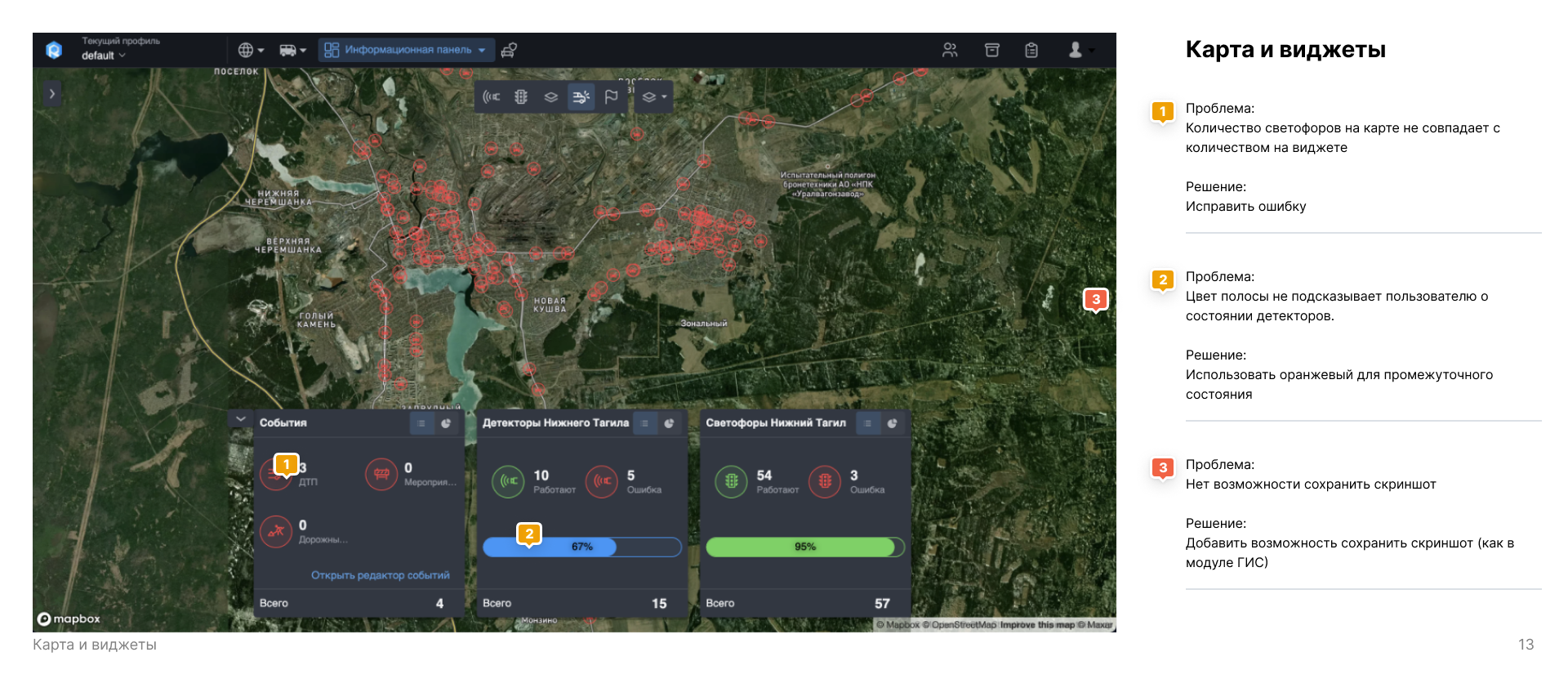1568x688 pixels.
Task: Open the users icon in top bar
Action: click(950, 50)
